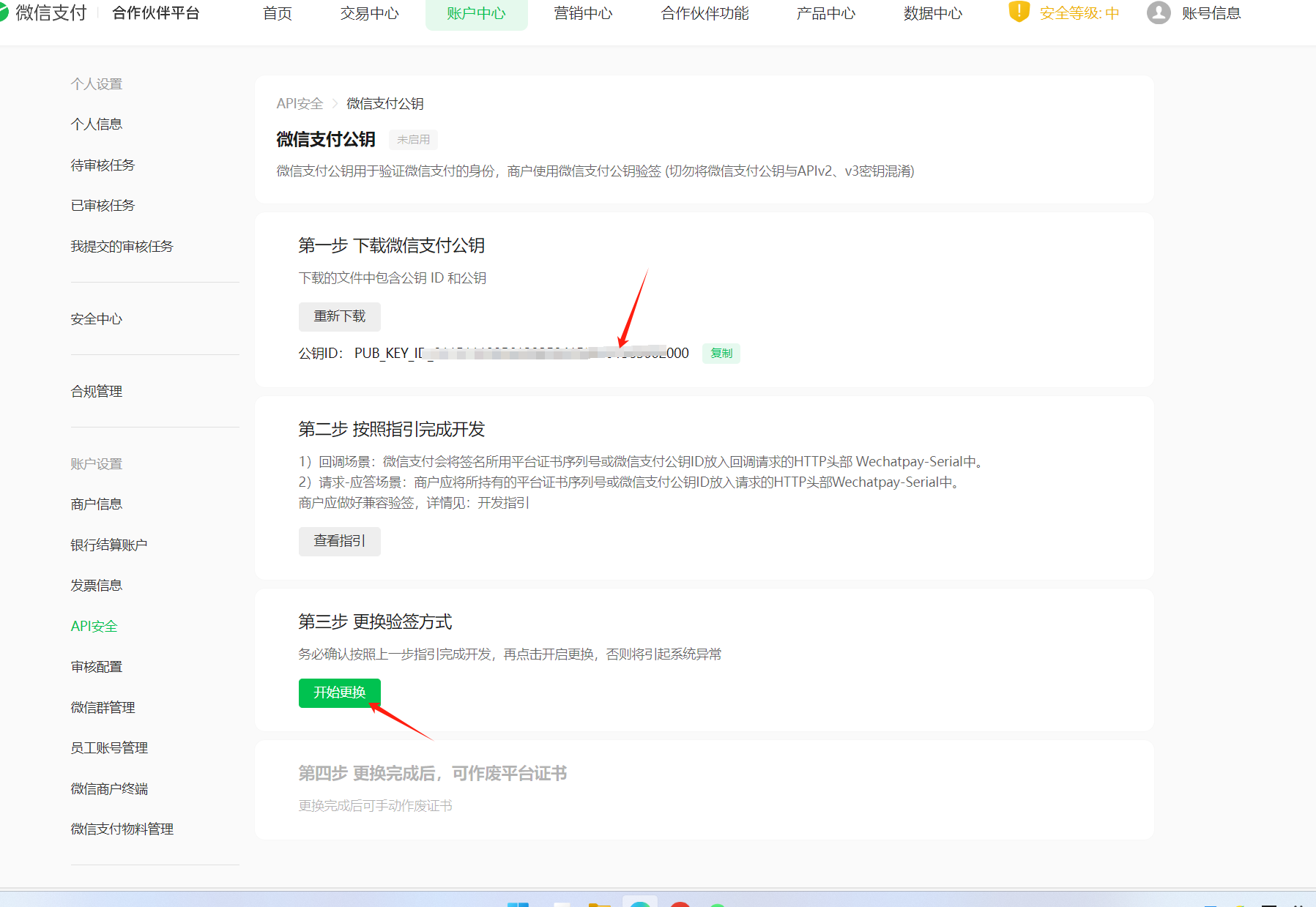
Task: Open 商户信息 in the sidebar
Action: [97, 504]
